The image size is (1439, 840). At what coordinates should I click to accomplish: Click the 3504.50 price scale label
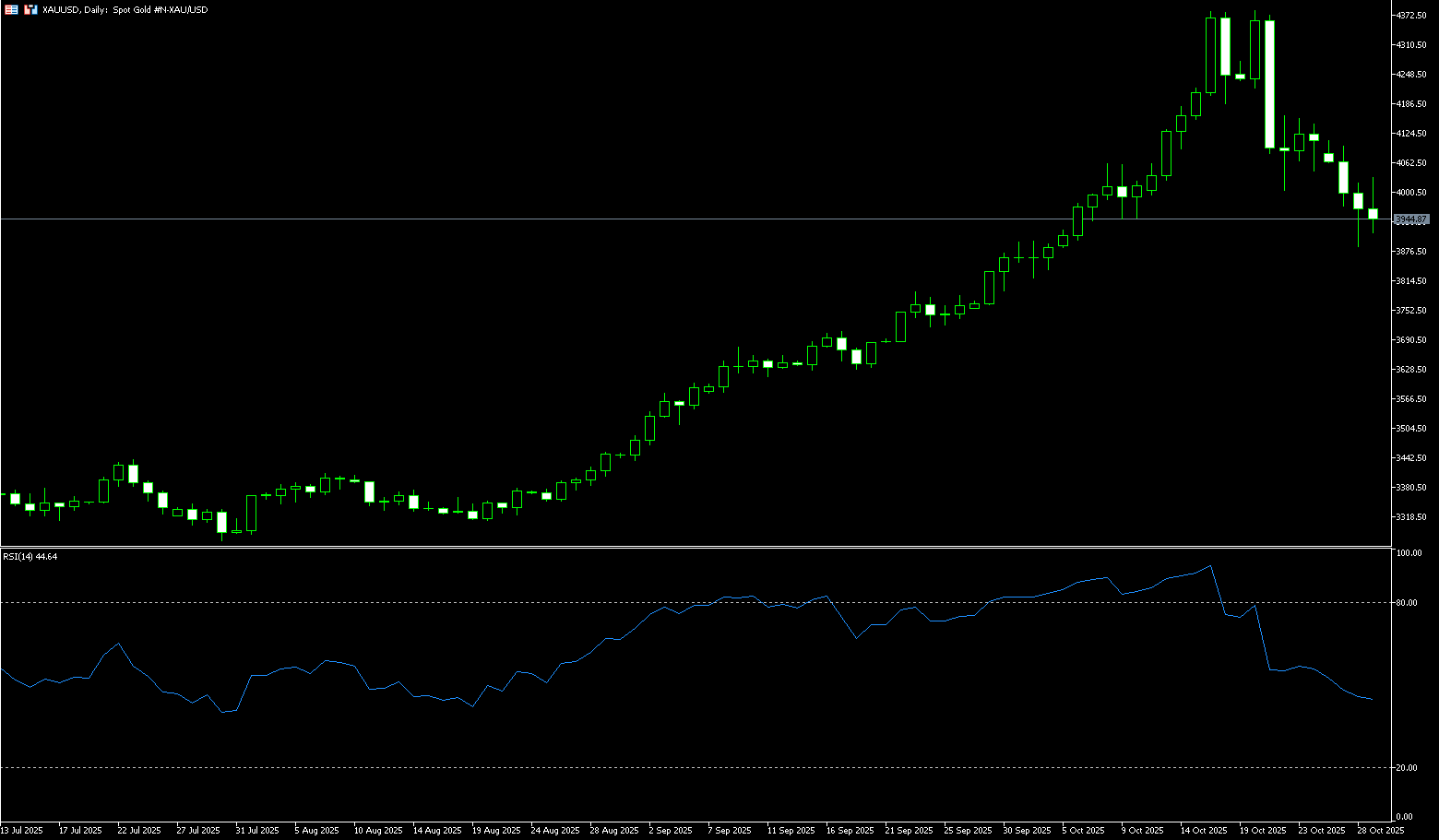[x=1411, y=429]
